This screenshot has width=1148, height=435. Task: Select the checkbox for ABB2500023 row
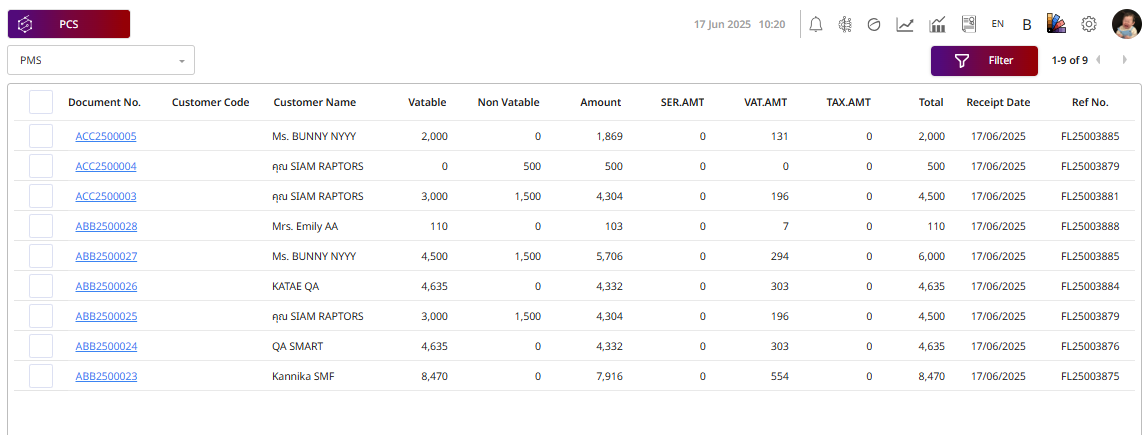[x=41, y=376]
